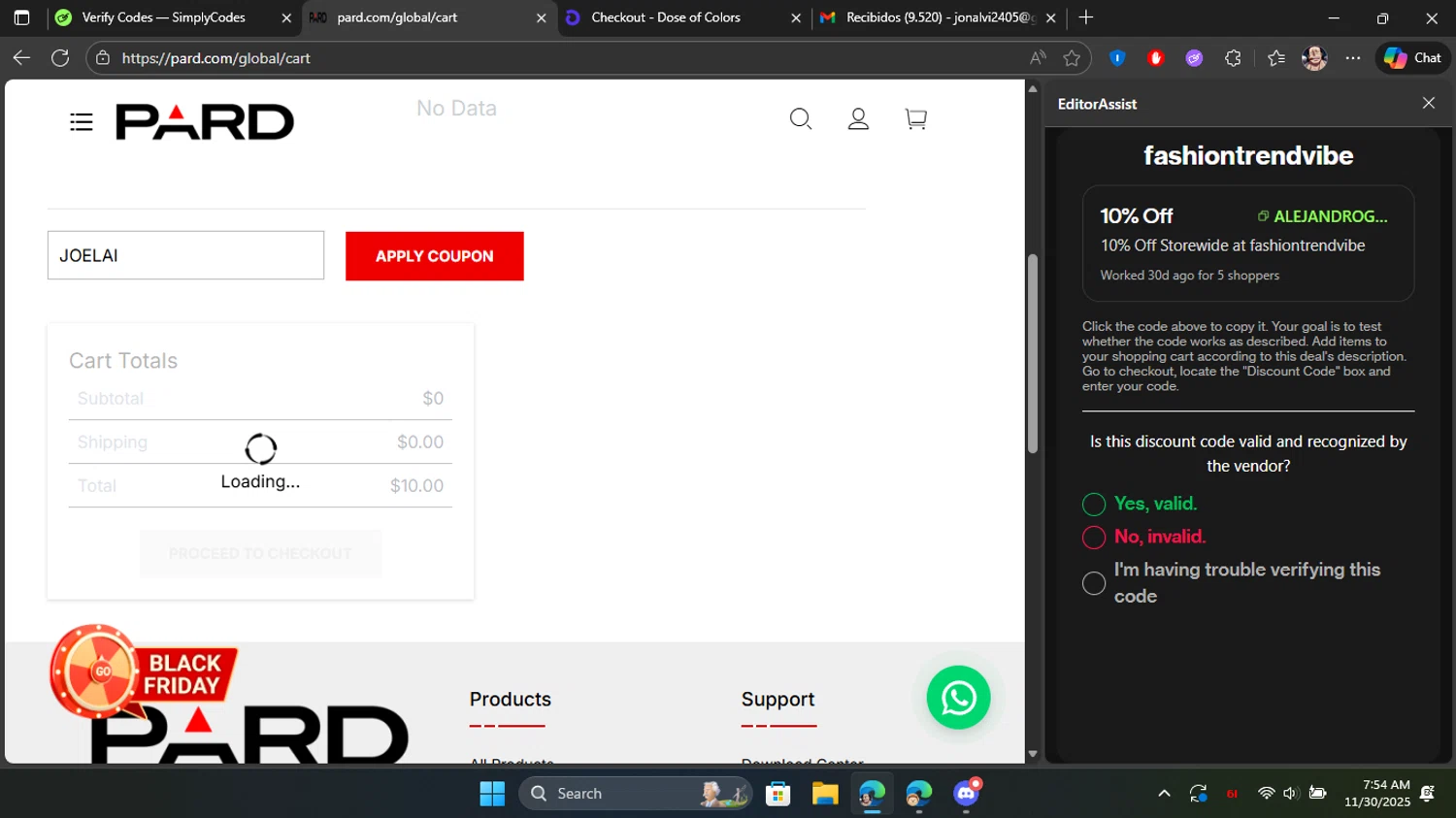
Task: Click 'Cart Totals' heading text
Action: [x=123, y=361]
